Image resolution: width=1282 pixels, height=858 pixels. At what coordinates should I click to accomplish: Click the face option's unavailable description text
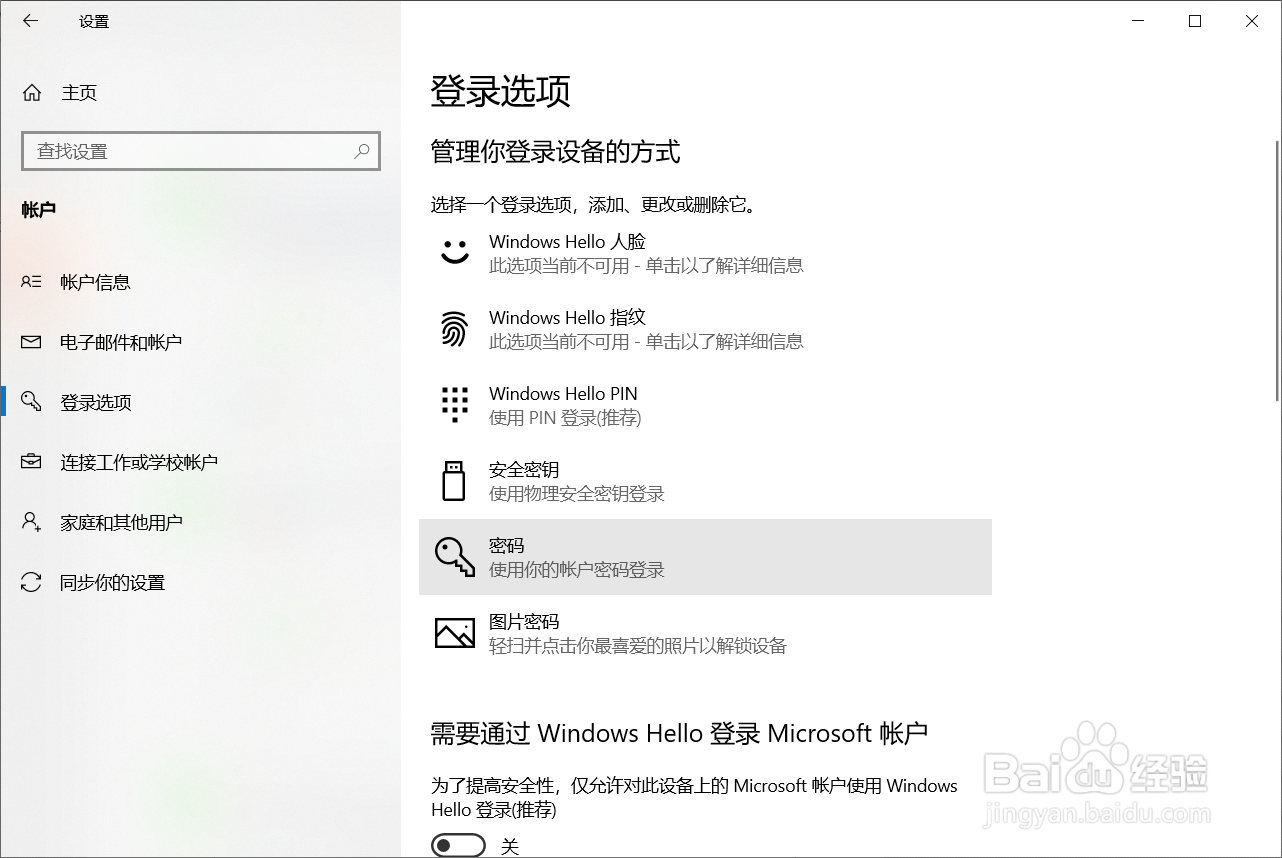coord(646,266)
